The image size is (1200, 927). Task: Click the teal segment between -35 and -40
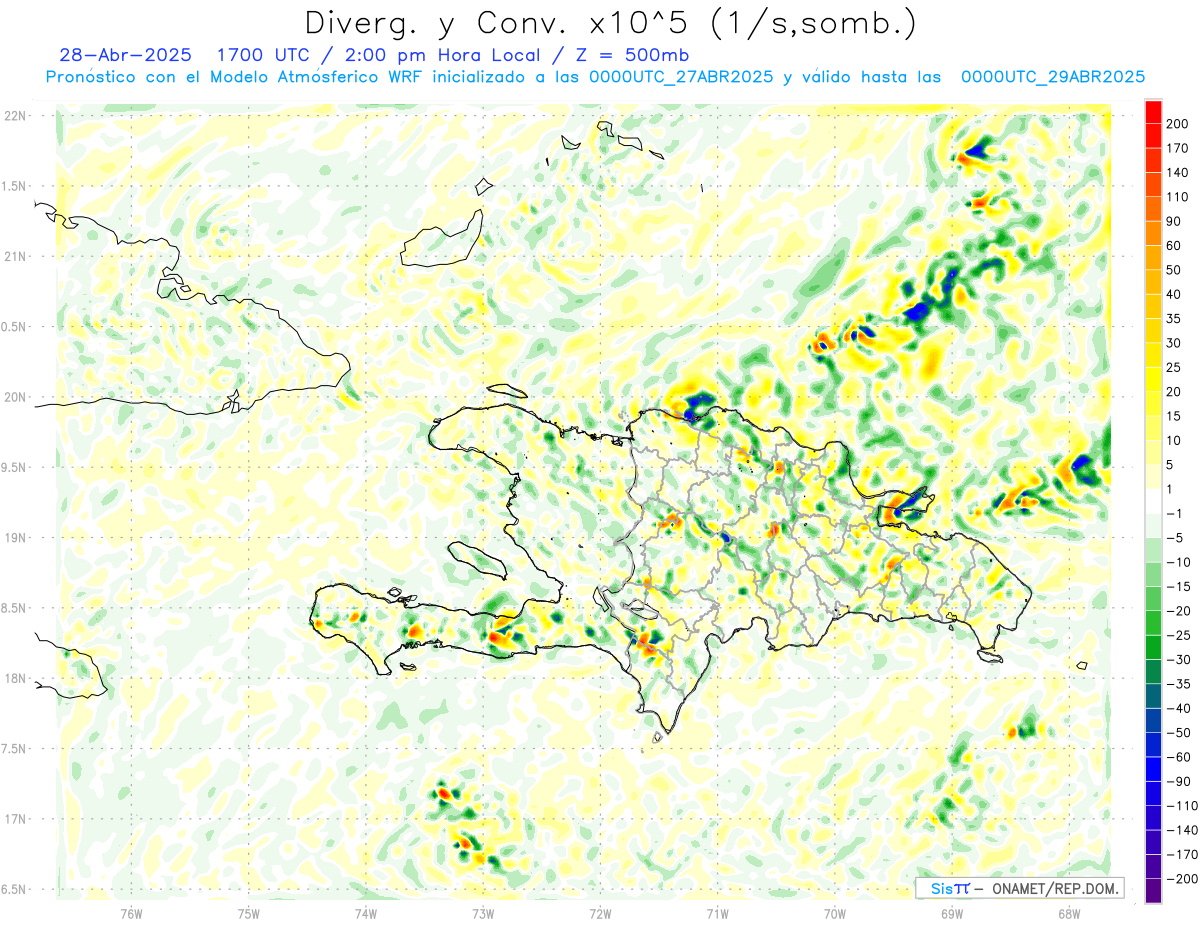(1153, 695)
